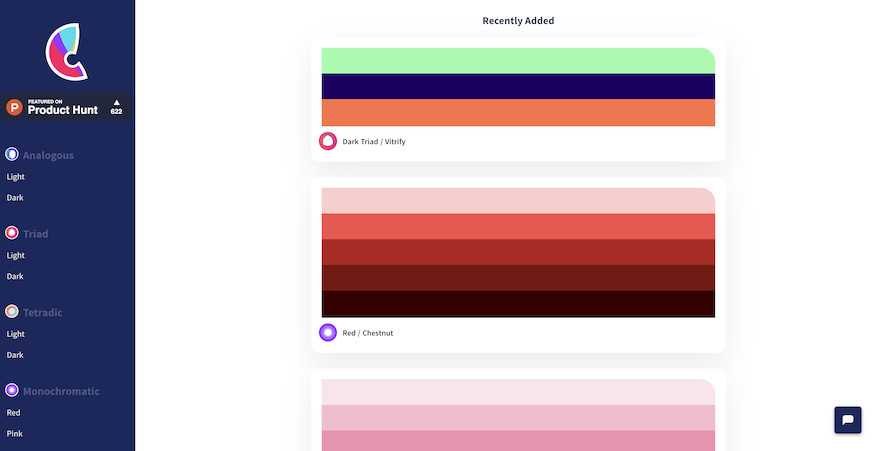Screen dimensions: 880x451
Task: Click the Triad circle icon in the sidebar
Action: (12, 233)
